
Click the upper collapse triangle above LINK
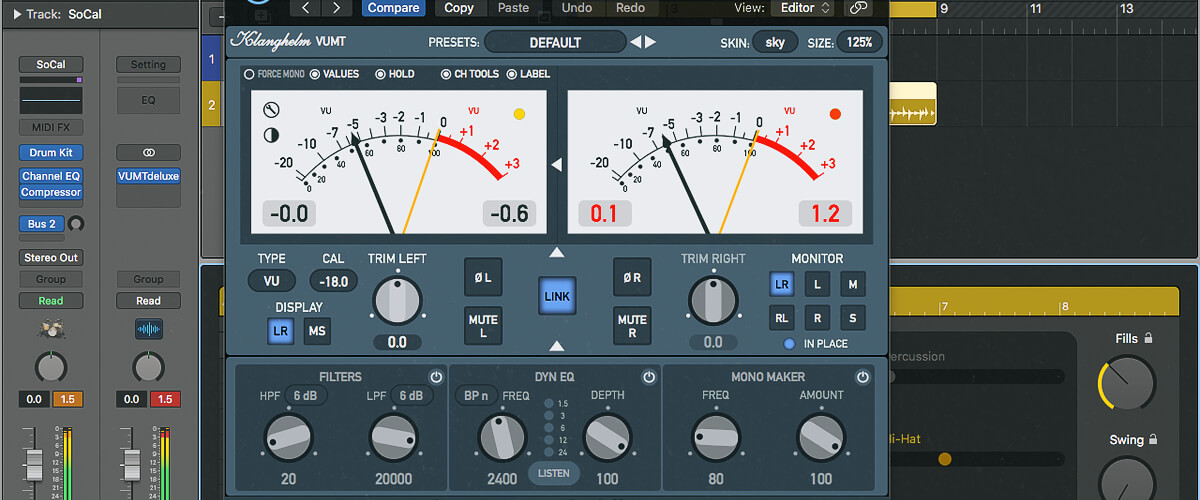(557, 252)
